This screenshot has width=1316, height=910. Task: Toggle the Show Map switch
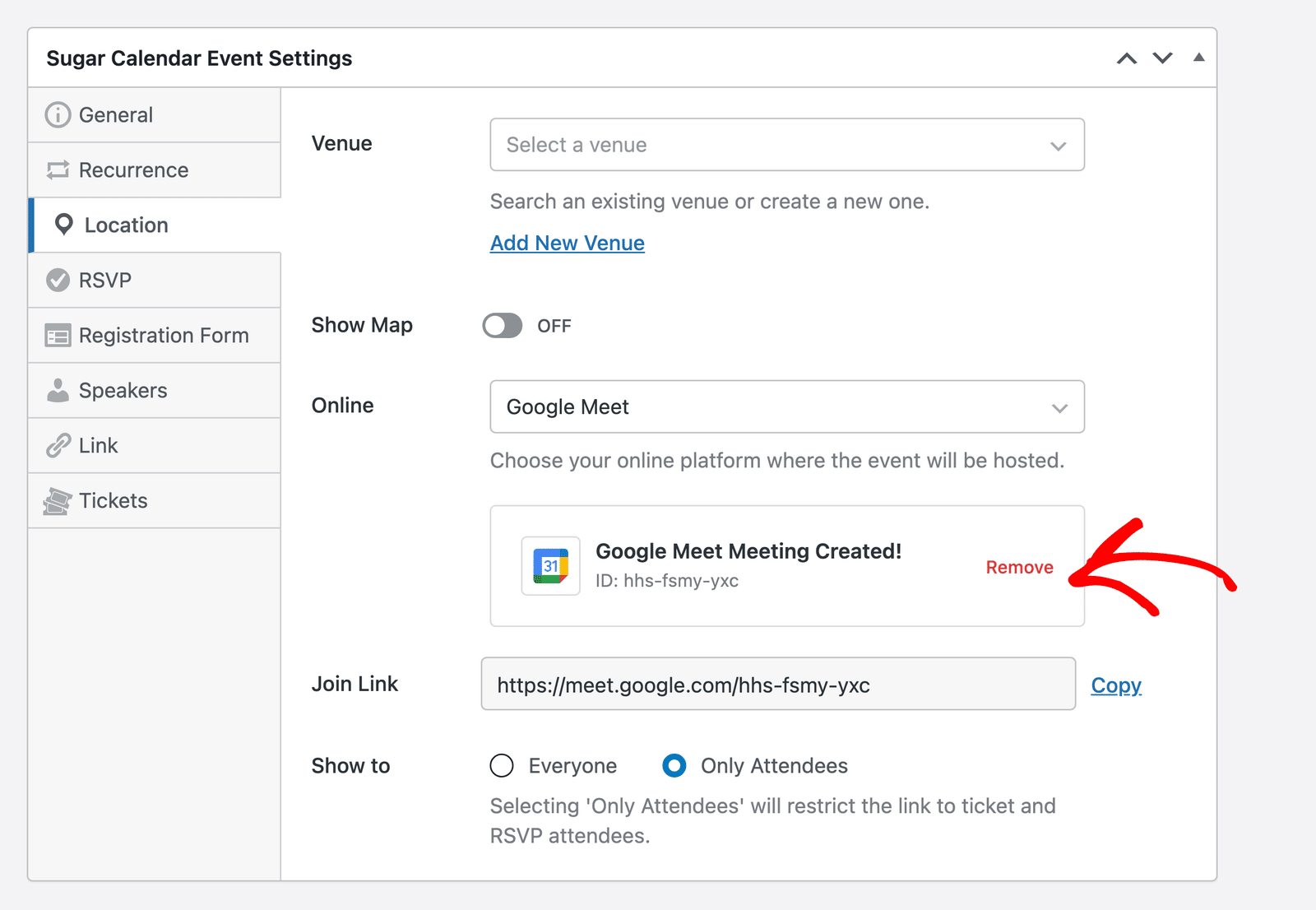click(x=502, y=326)
